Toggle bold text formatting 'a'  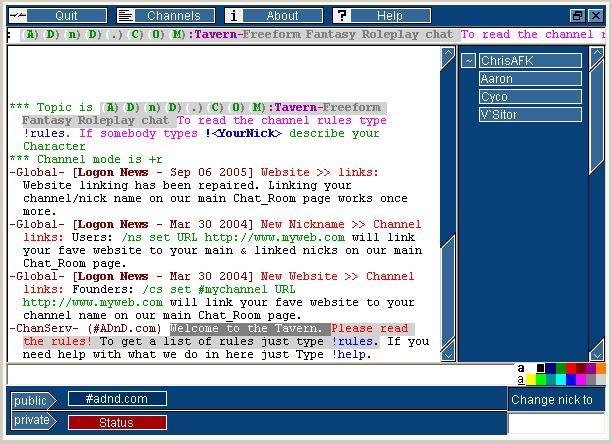point(521,368)
